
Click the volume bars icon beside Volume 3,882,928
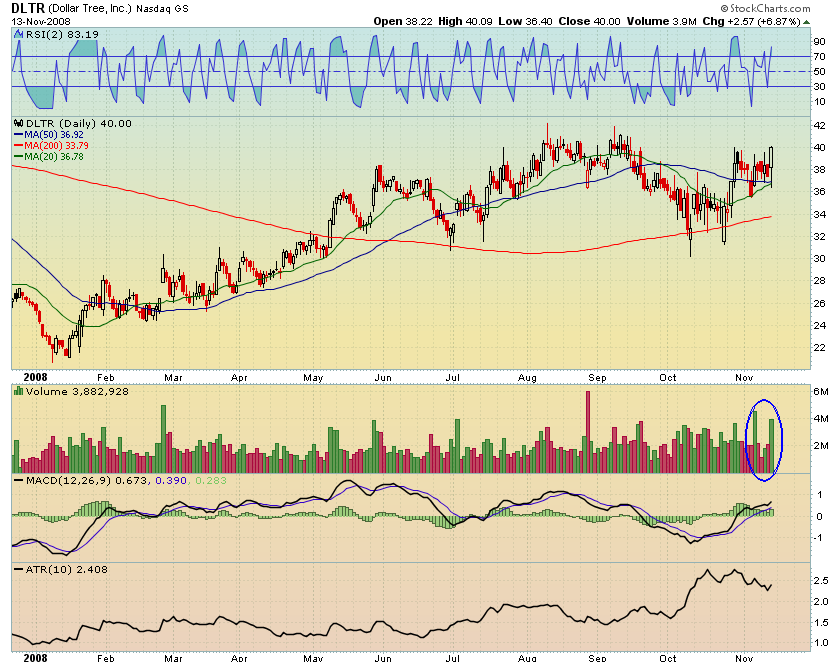19,391
